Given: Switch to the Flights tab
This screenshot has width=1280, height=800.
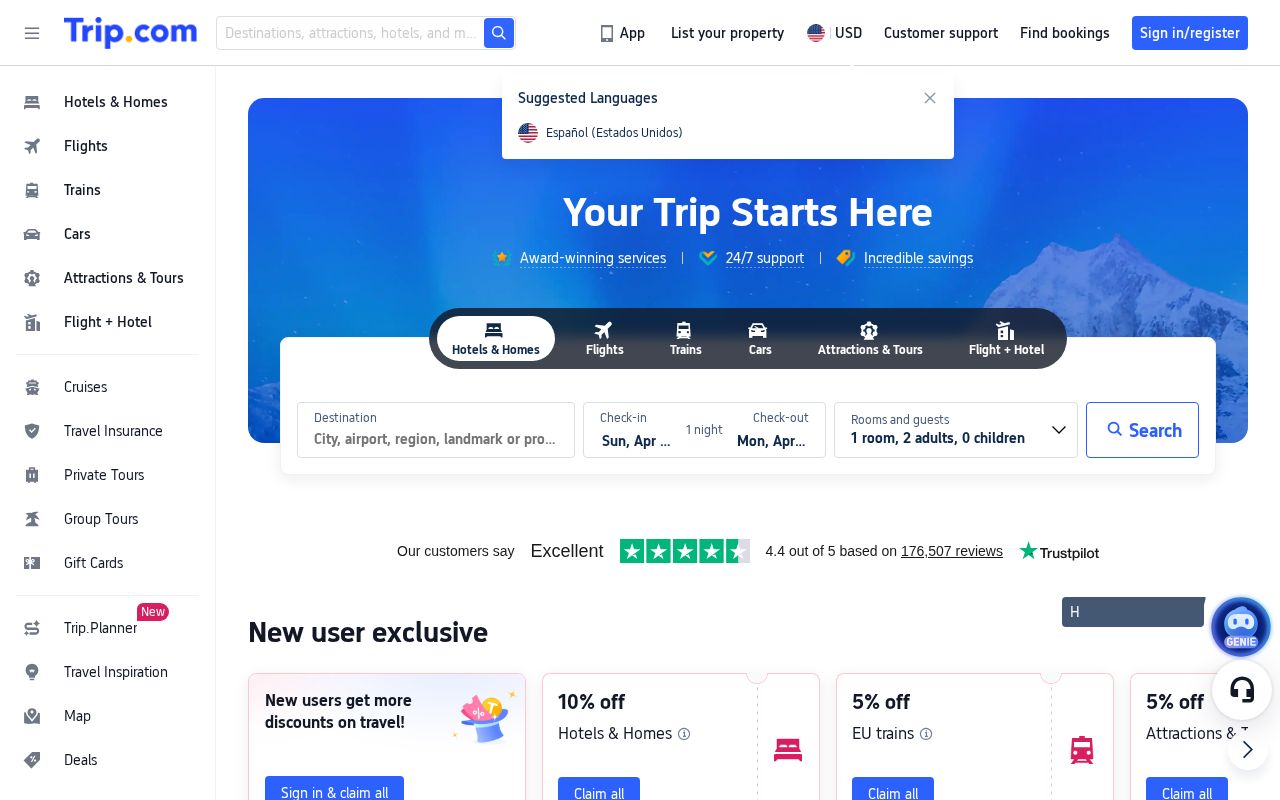Looking at the screenshot, I should point(604,338).
